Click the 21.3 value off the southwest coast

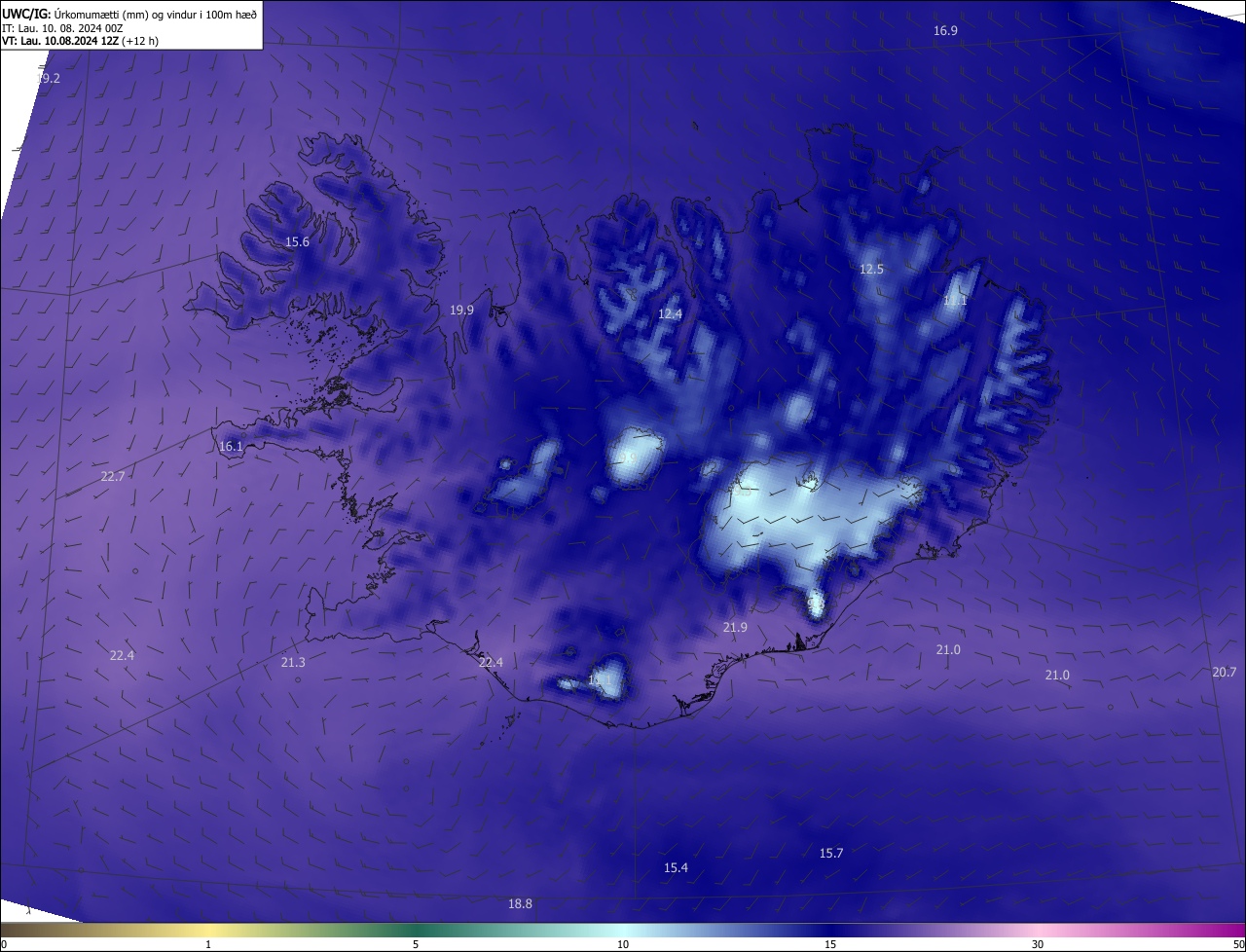[293, 662]
